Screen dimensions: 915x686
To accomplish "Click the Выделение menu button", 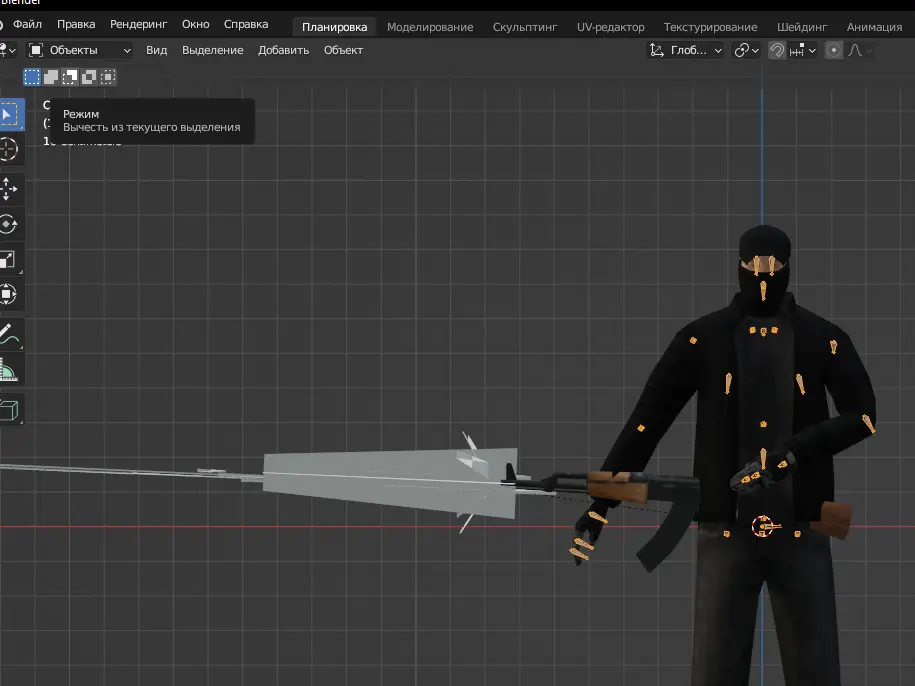I will coord(212,50).
